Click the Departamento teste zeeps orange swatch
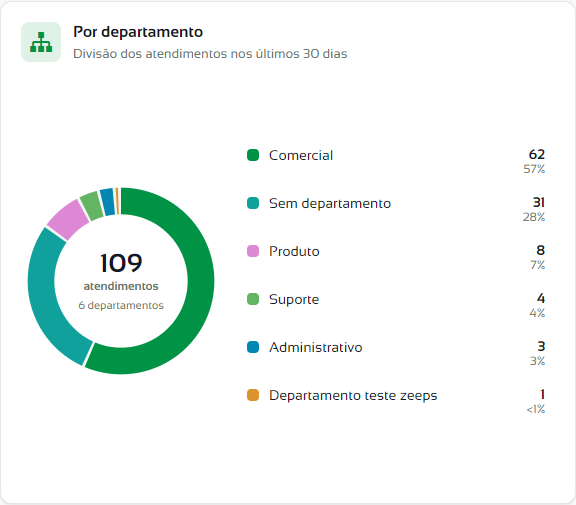The image size is (576, 505). (x=253, y=395)
